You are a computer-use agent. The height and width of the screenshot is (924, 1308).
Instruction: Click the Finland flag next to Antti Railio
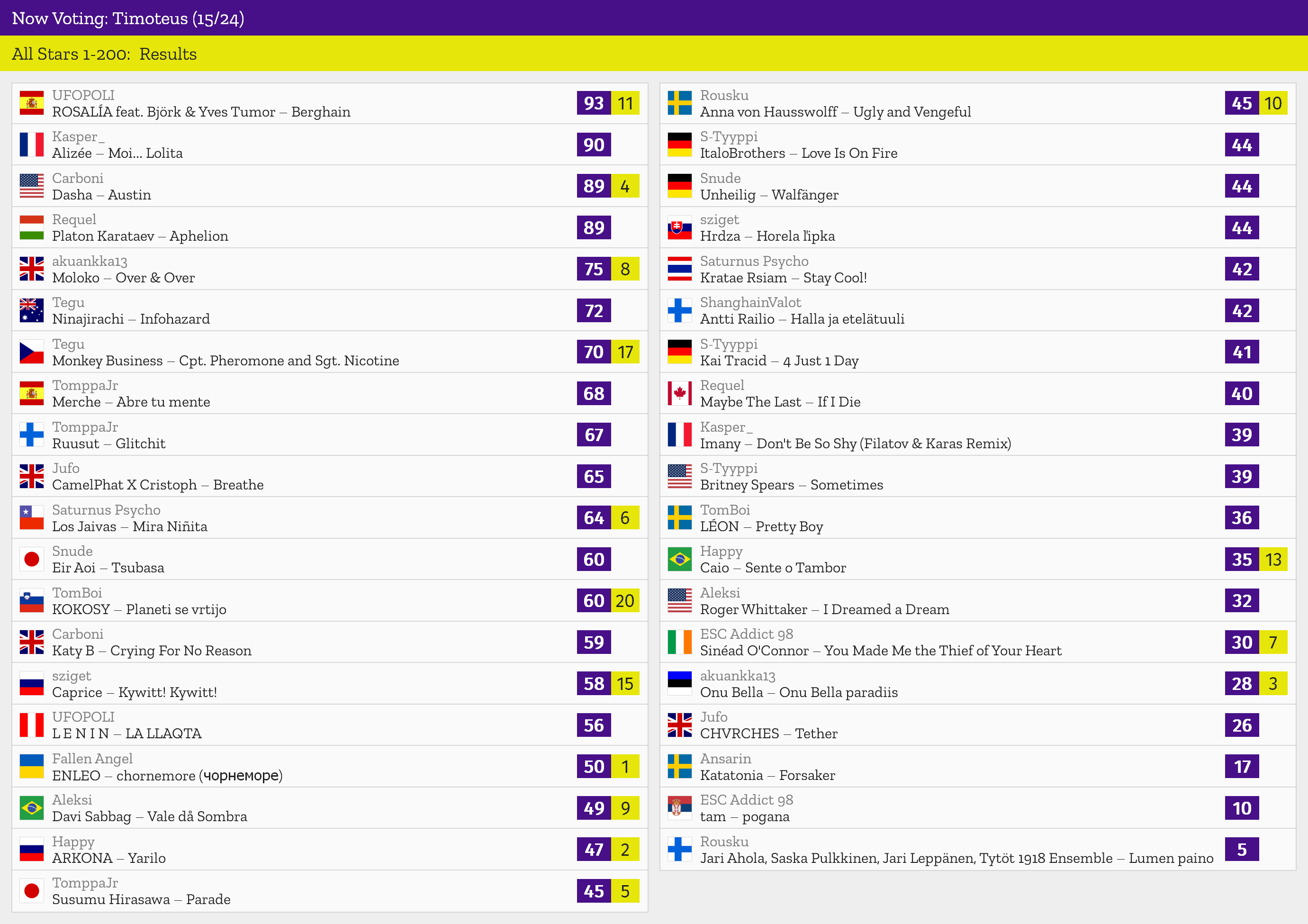click(x=680, y=310)
